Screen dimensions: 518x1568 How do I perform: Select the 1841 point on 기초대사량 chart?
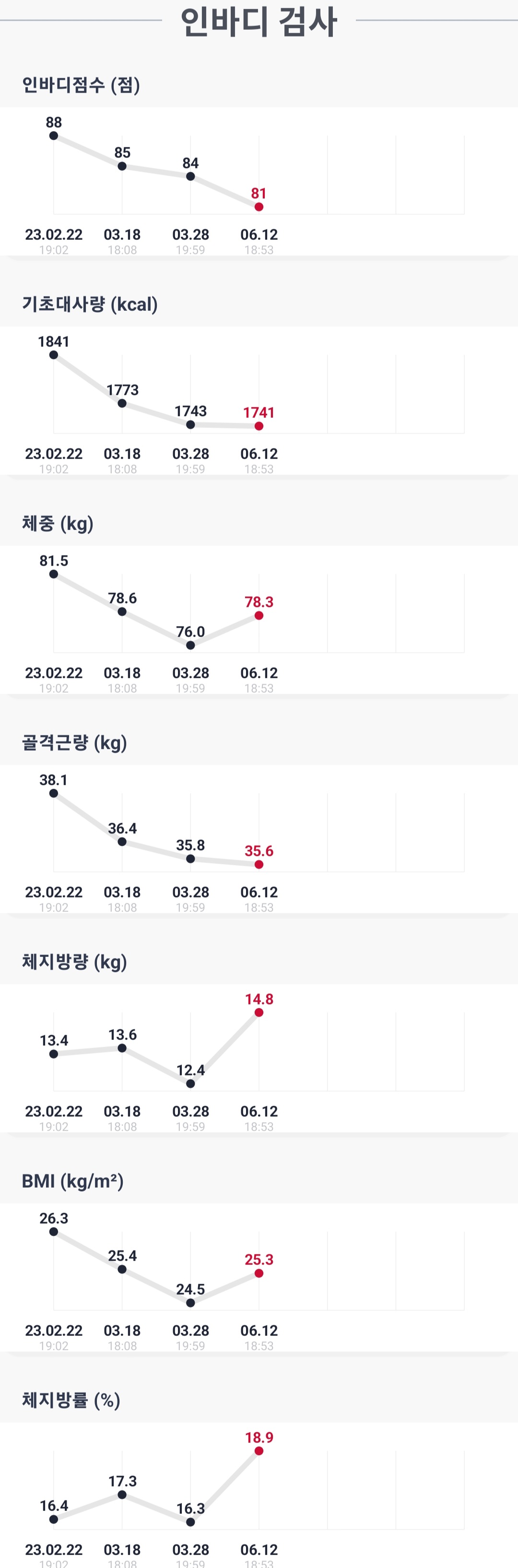tap(54, 355)
